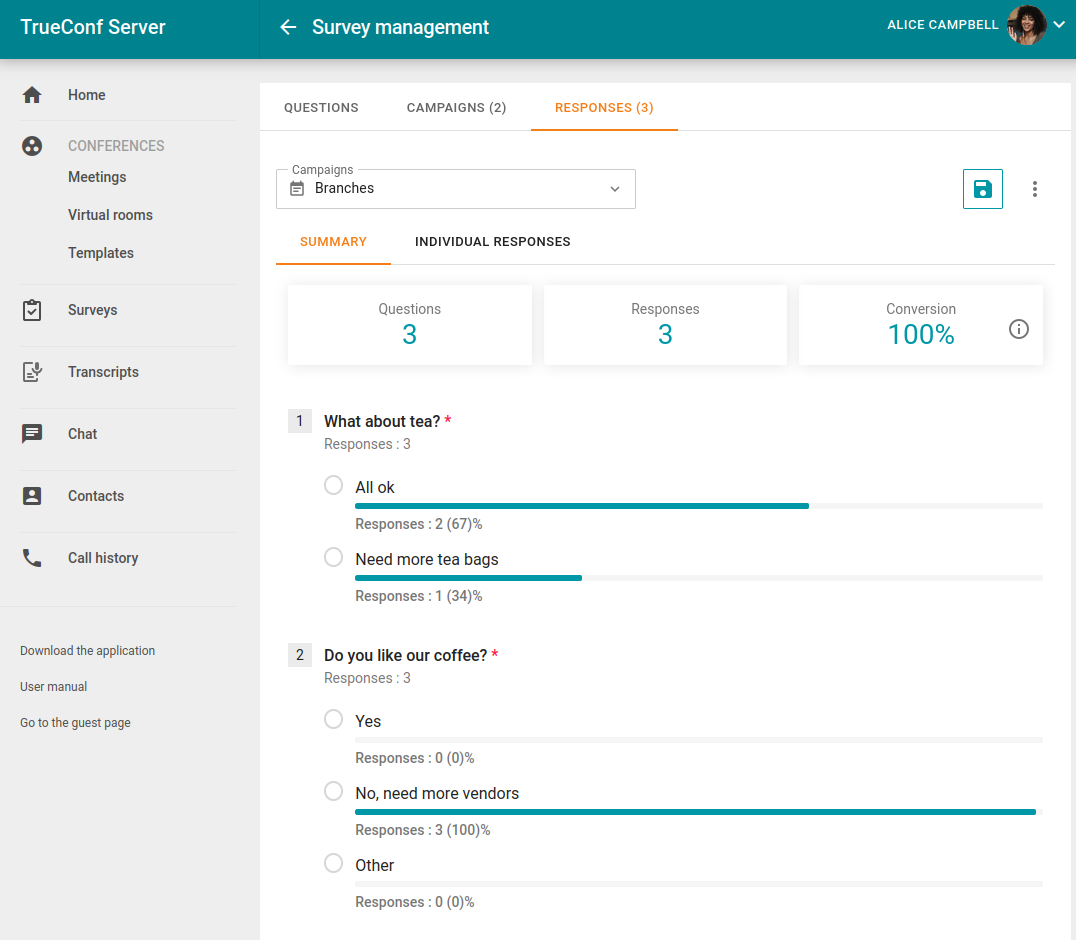Screen dimensions: 1076x940
Task: Open the User manual link
Action: 54,687
